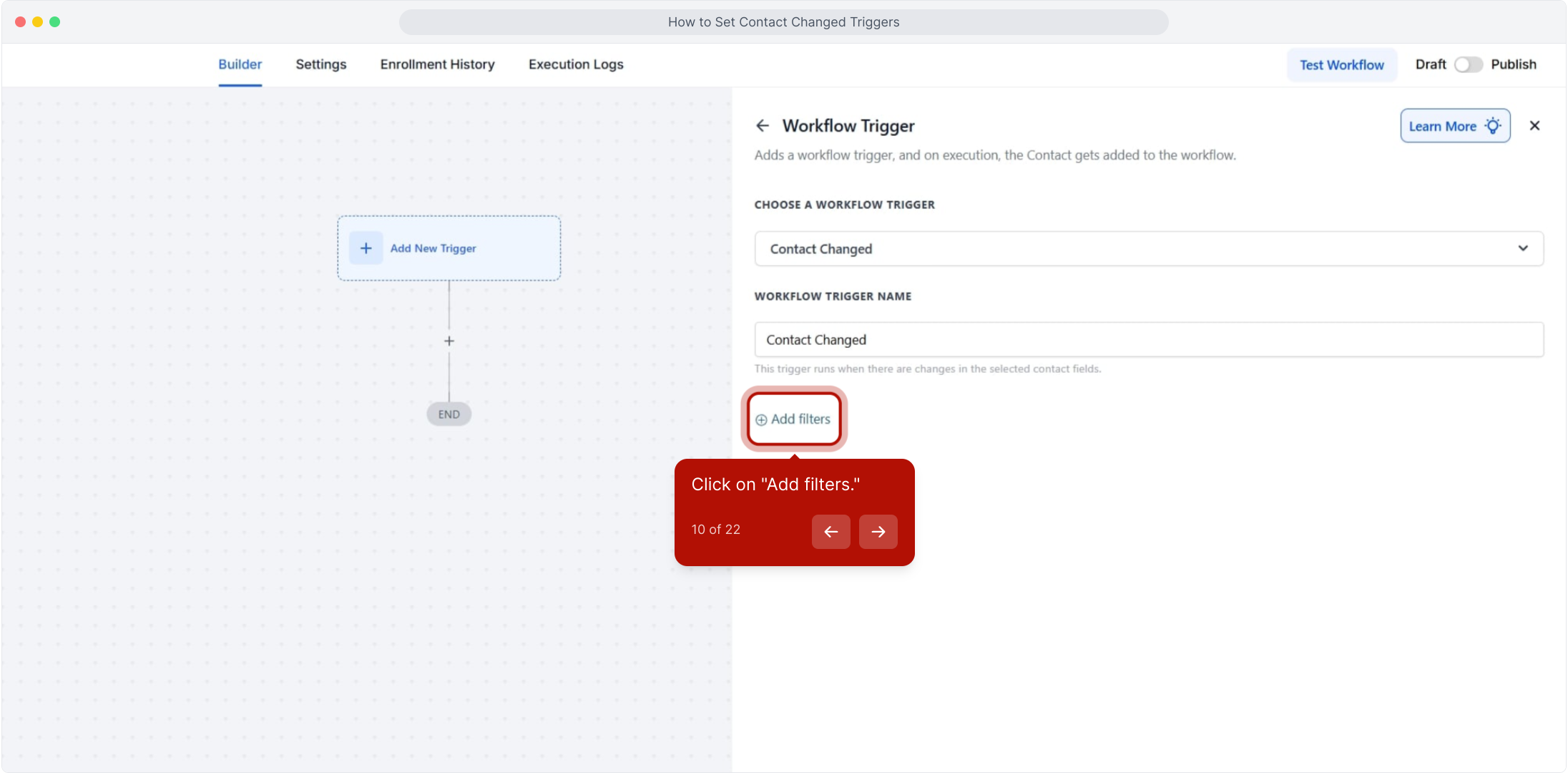Select the END node on canvas
The image size is (1568, 773).
coord(449,414)
